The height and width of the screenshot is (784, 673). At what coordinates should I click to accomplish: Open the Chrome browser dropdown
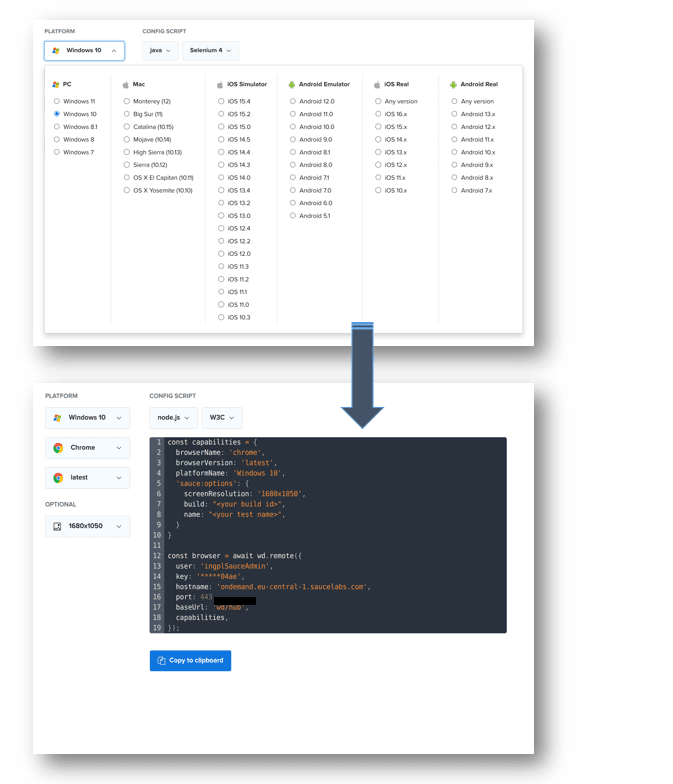(88, 448)
